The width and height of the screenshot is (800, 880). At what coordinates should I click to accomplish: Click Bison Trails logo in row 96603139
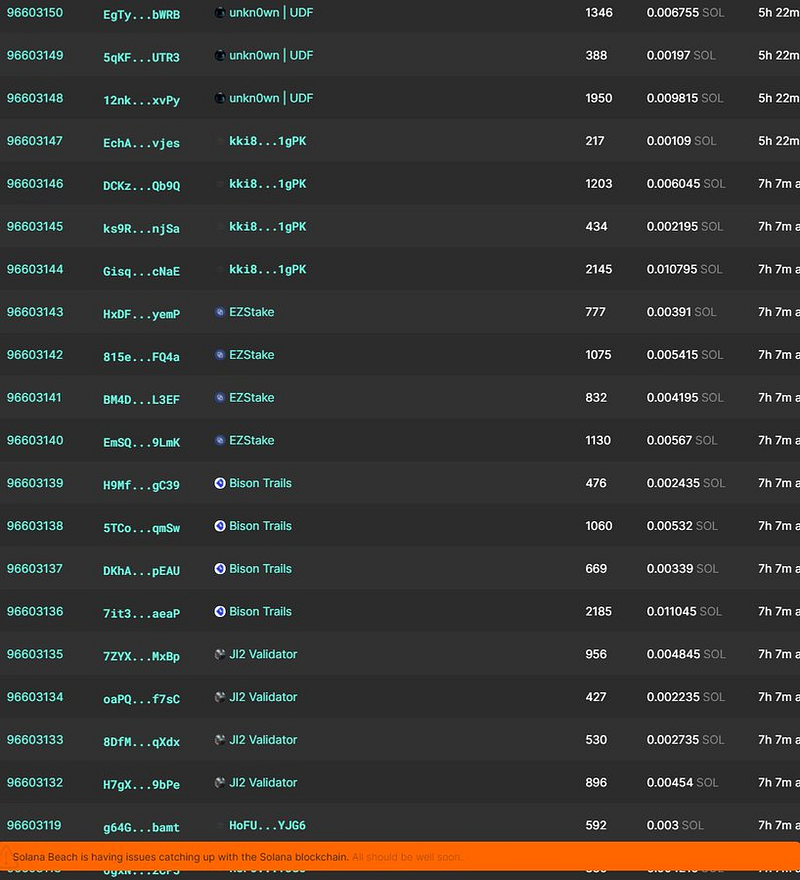pyautogui.click(x=220, y=483)
